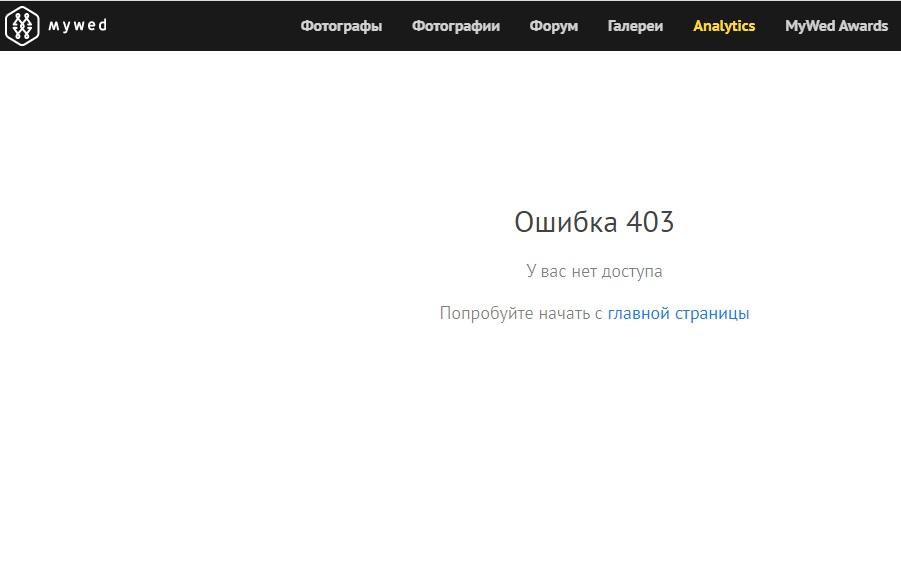Click the У вас нет доступа message

click(x=594, y=271)
